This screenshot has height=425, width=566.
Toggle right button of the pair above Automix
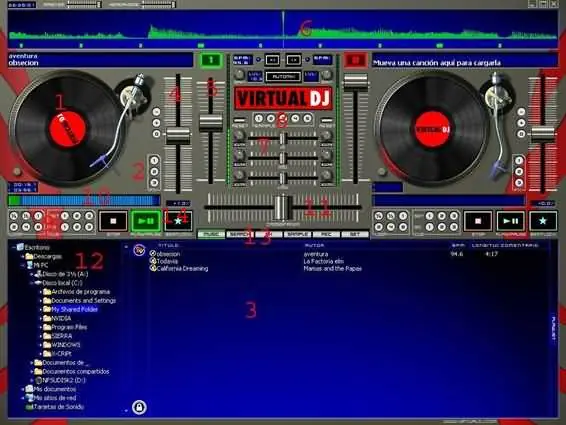click(293, 60)
